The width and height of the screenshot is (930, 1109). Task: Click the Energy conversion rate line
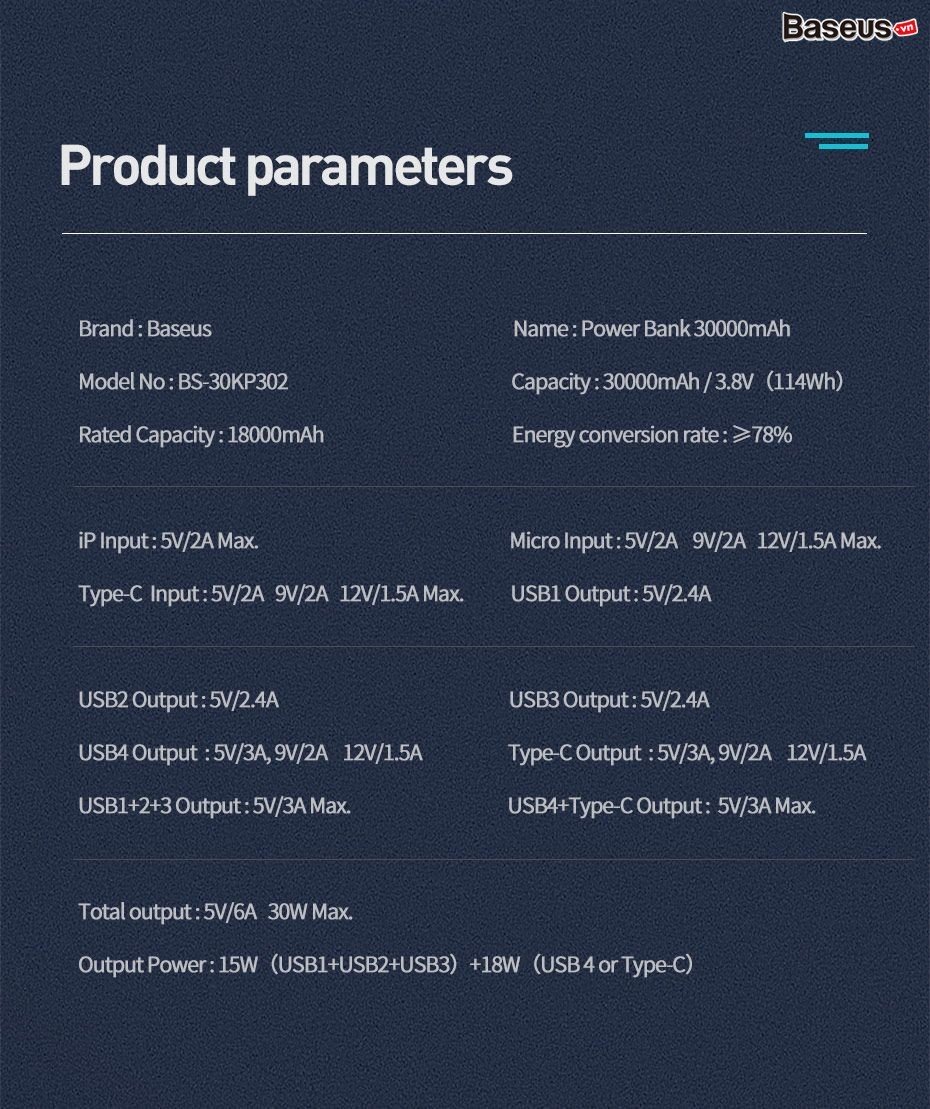(x=651, y=435)
